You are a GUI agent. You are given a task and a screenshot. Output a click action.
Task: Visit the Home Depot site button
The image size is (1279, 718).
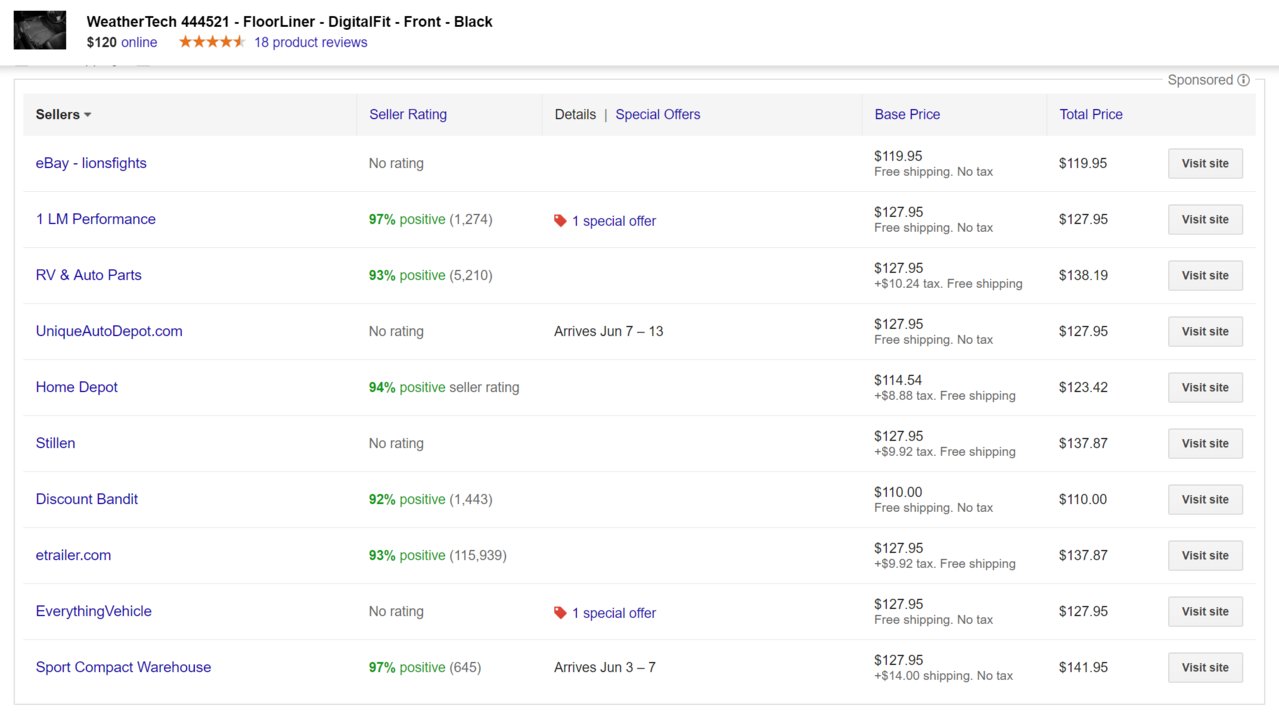point(1205,388)
